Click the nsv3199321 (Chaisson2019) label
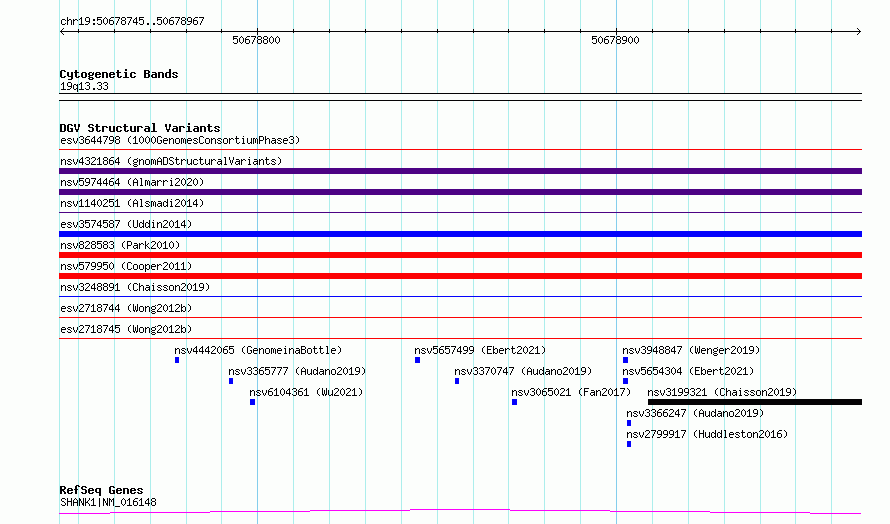Screen dimensions: 890x524 (x=723, y=392)
